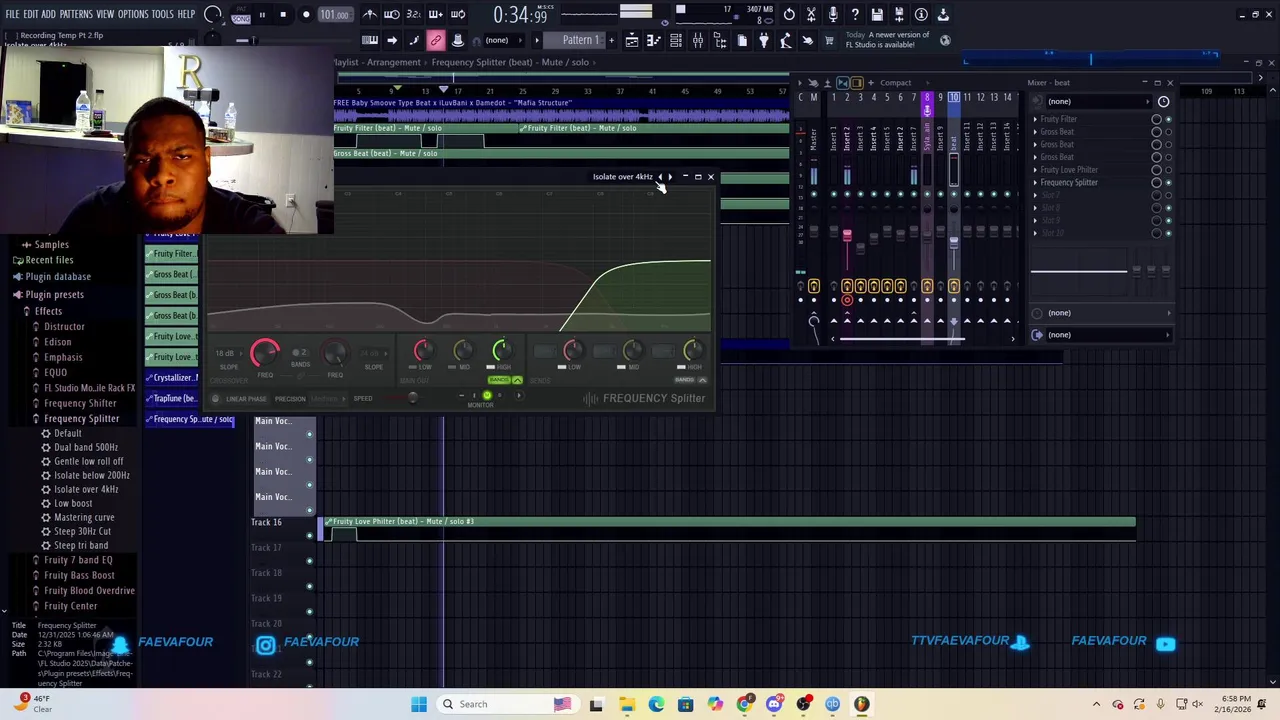Click the globe online news icon
This screenshot has height=720, width=1280.
(x=945, y=40)
